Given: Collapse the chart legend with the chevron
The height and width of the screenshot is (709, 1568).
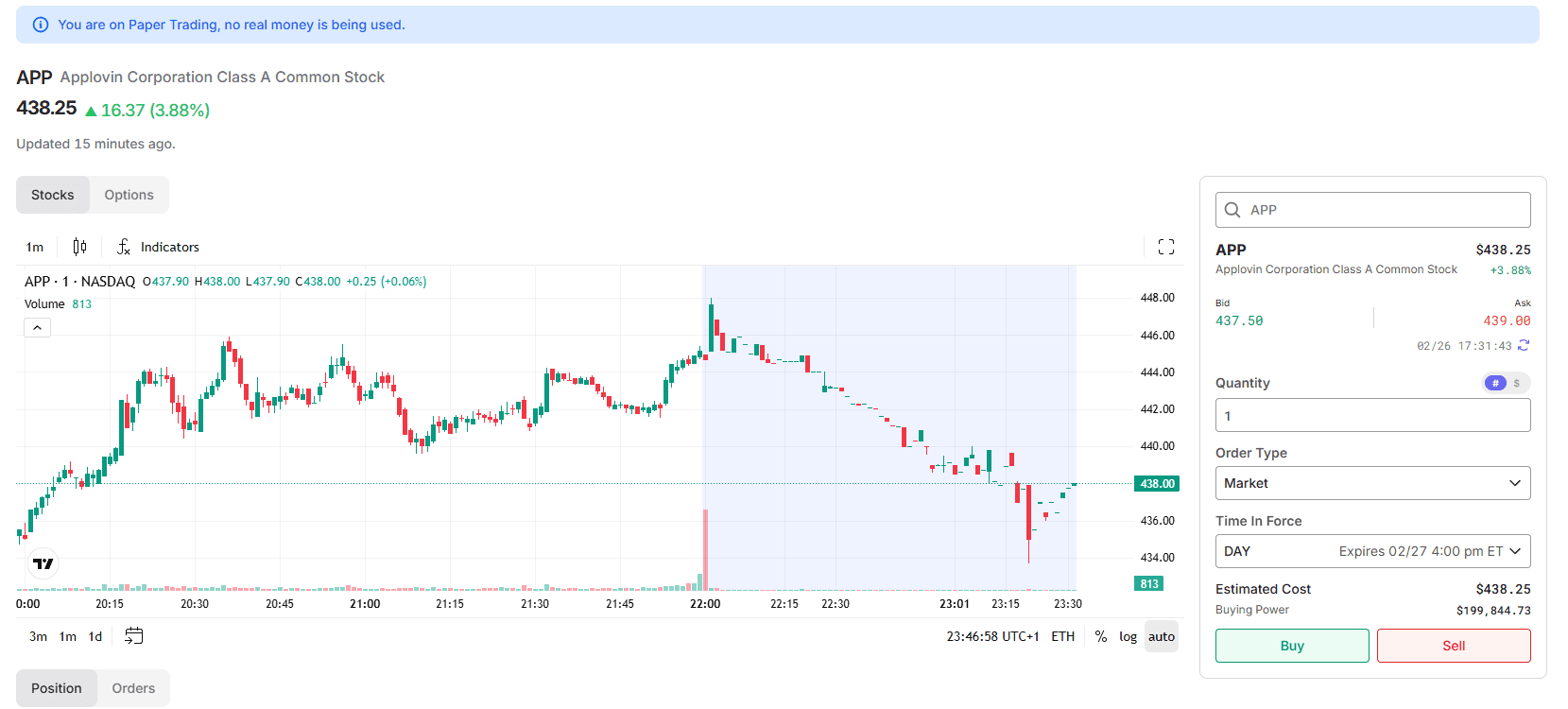Looking at the screenshot, I should [37, 327].
